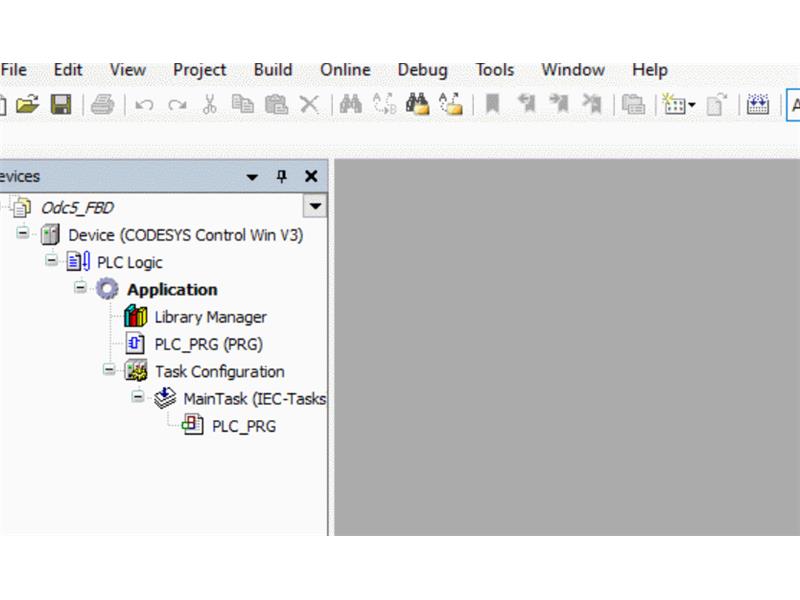Viewport: 800px width, 600px height.
Task: Open Library Manager
Action: (x=211, y=317)
